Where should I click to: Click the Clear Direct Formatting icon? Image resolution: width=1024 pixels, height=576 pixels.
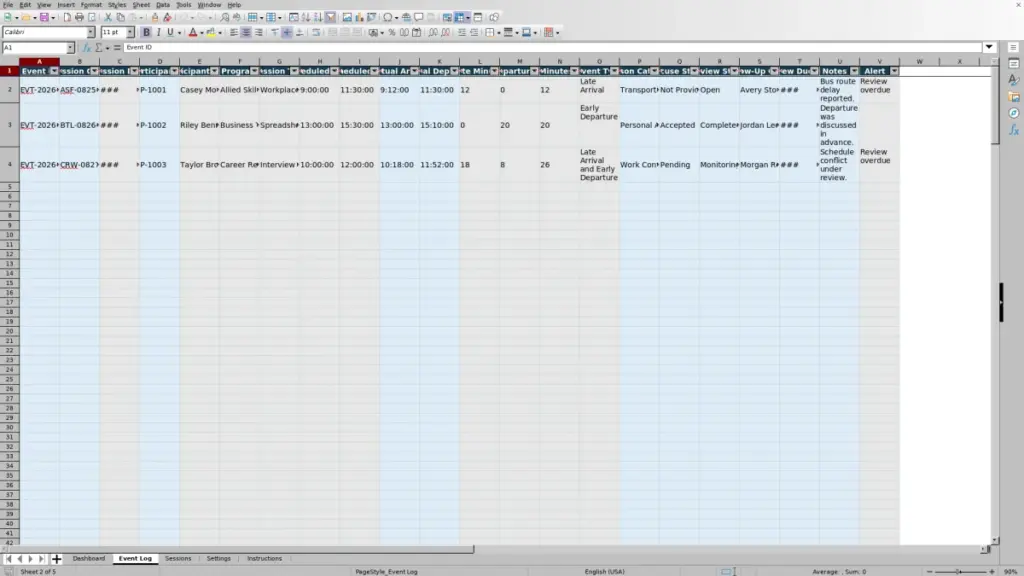point(167,18)
